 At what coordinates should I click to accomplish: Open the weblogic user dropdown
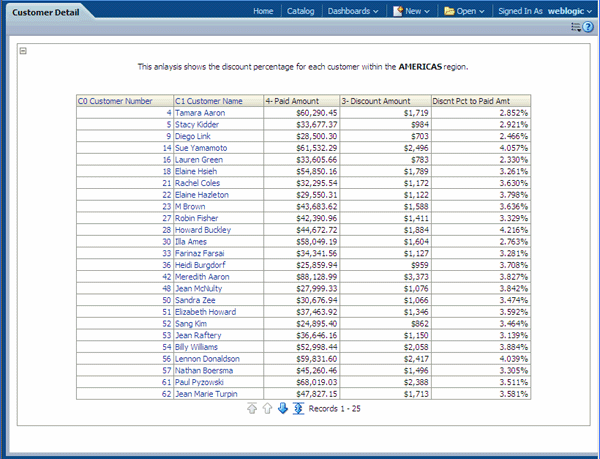(x=570, y=11)
